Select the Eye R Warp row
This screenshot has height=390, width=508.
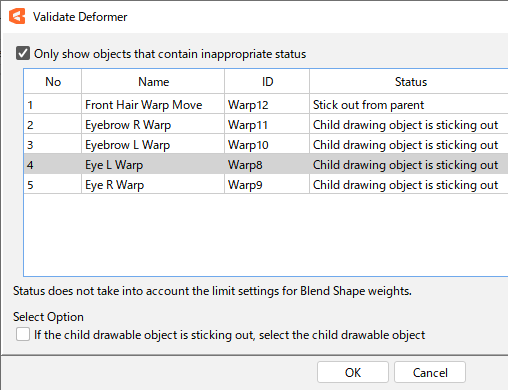266,185
